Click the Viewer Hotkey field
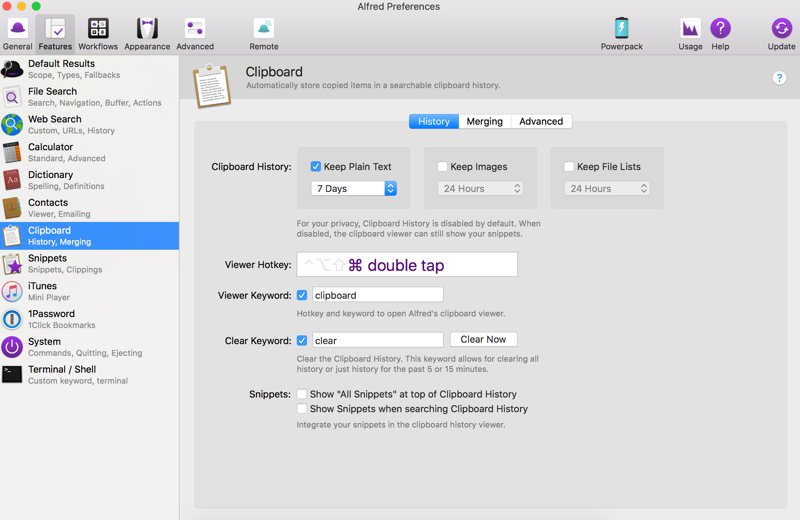This screenshot has height=520, width=800. (407, 264)
